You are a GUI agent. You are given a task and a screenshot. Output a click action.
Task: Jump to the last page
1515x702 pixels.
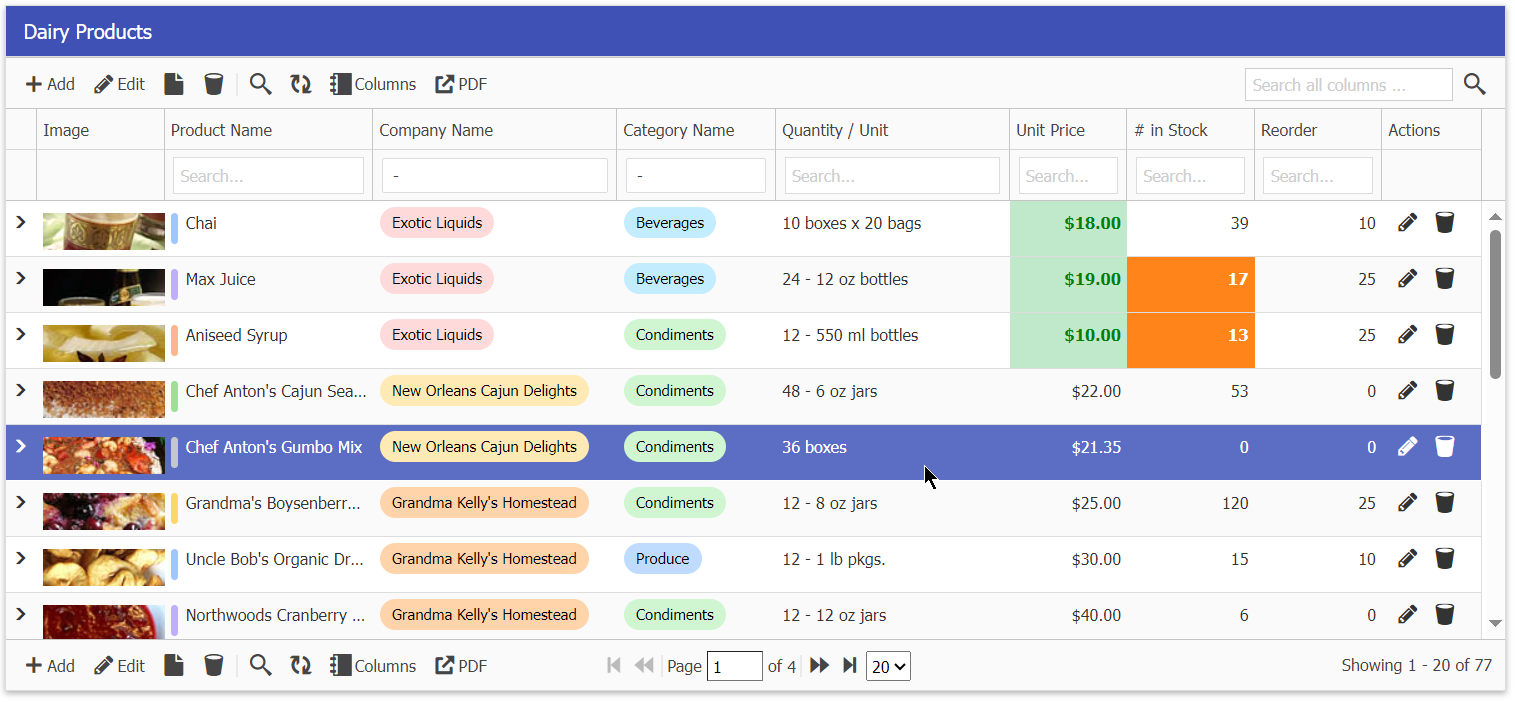pos(849,665)
